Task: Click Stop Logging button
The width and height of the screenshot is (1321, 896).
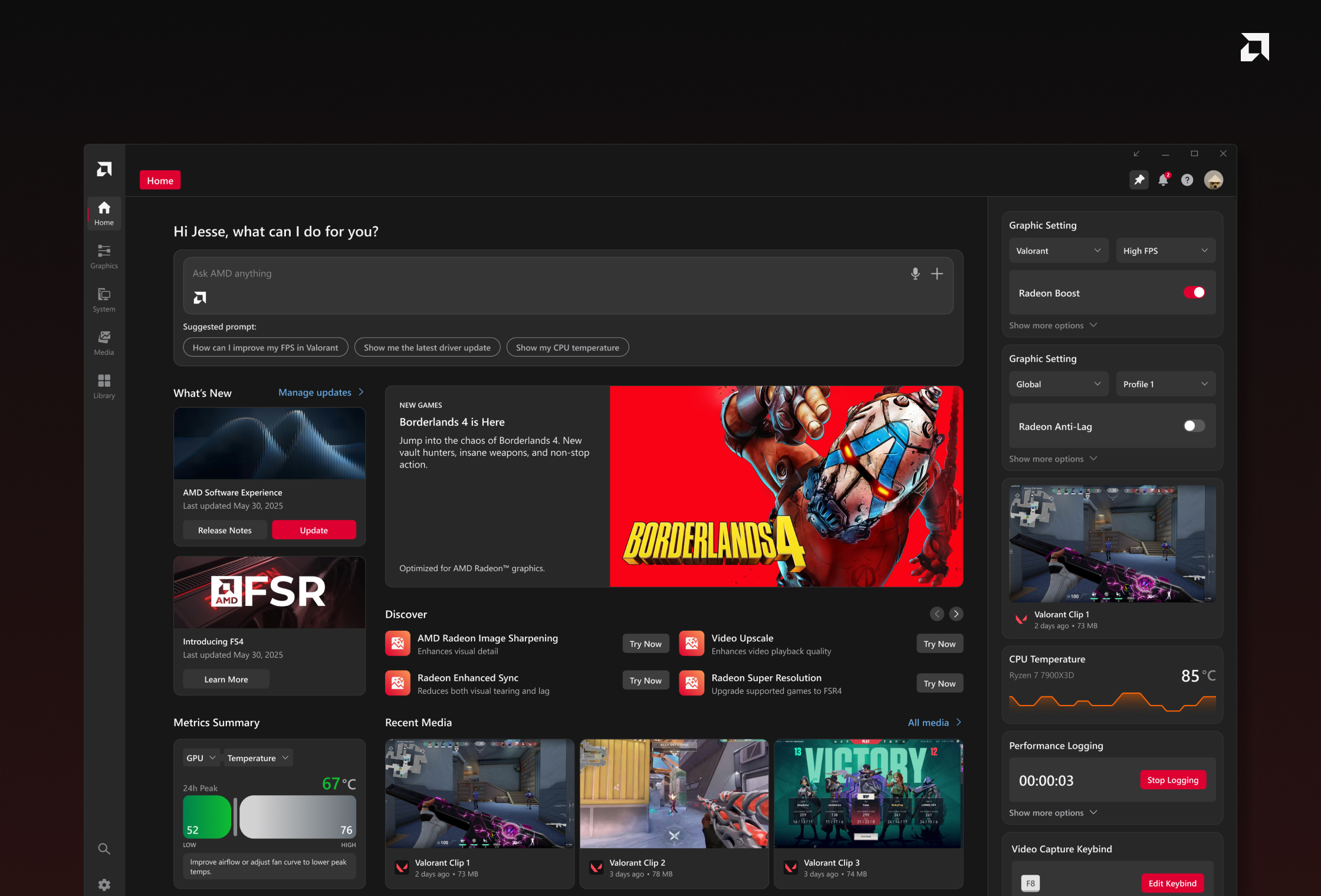Action: [1172, 780]
